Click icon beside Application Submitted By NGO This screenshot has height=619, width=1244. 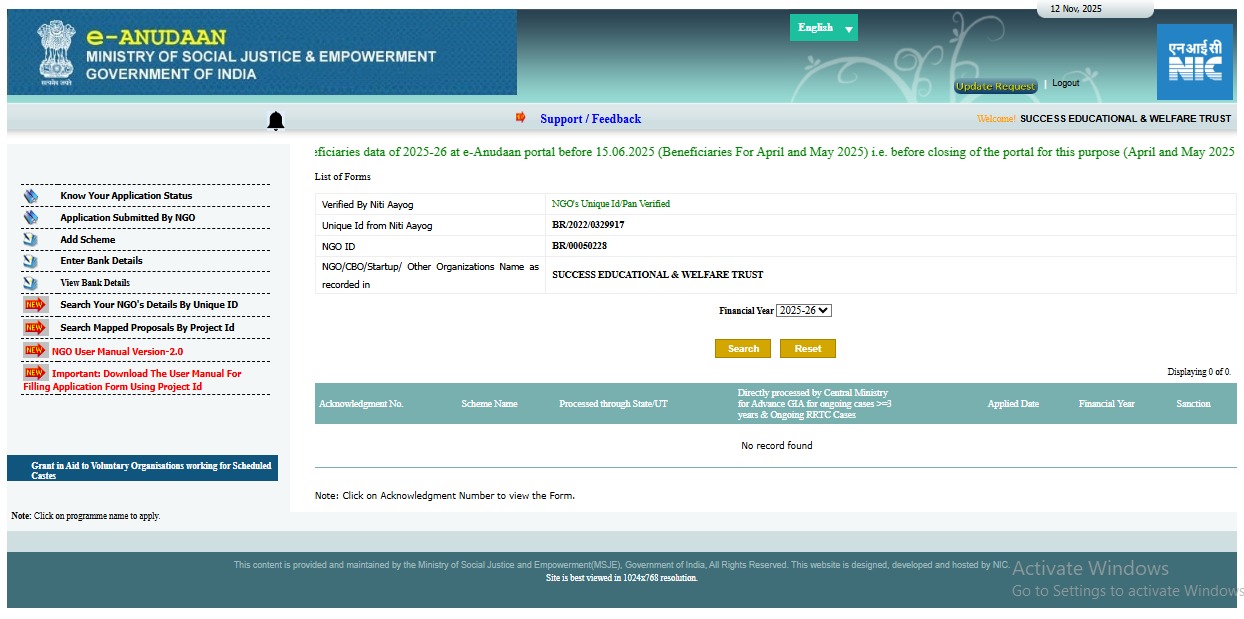pos(31,218)
